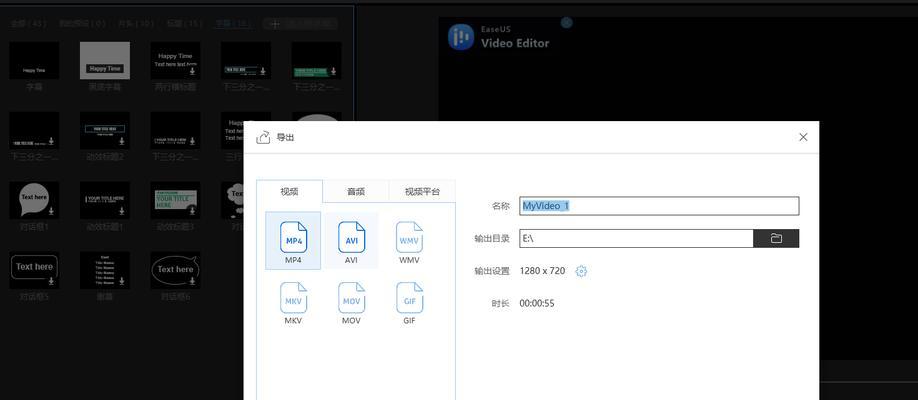Download the 两行横标题 template

tap(192, 71)
